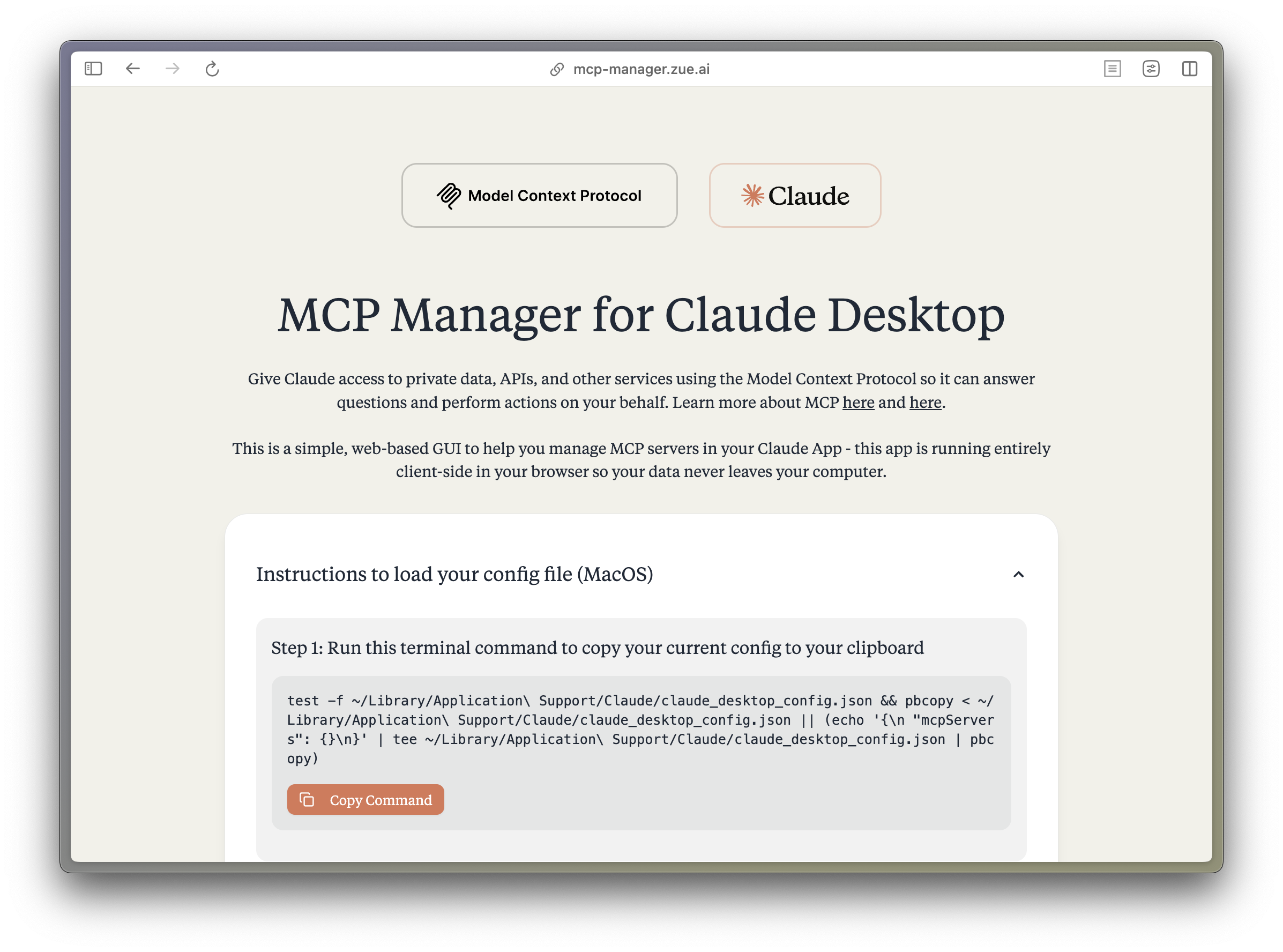Image resolution: width=1283 pixels, height=952 pixels.
Task: Click the browser reader view icon
Action: click(1113, 68)
